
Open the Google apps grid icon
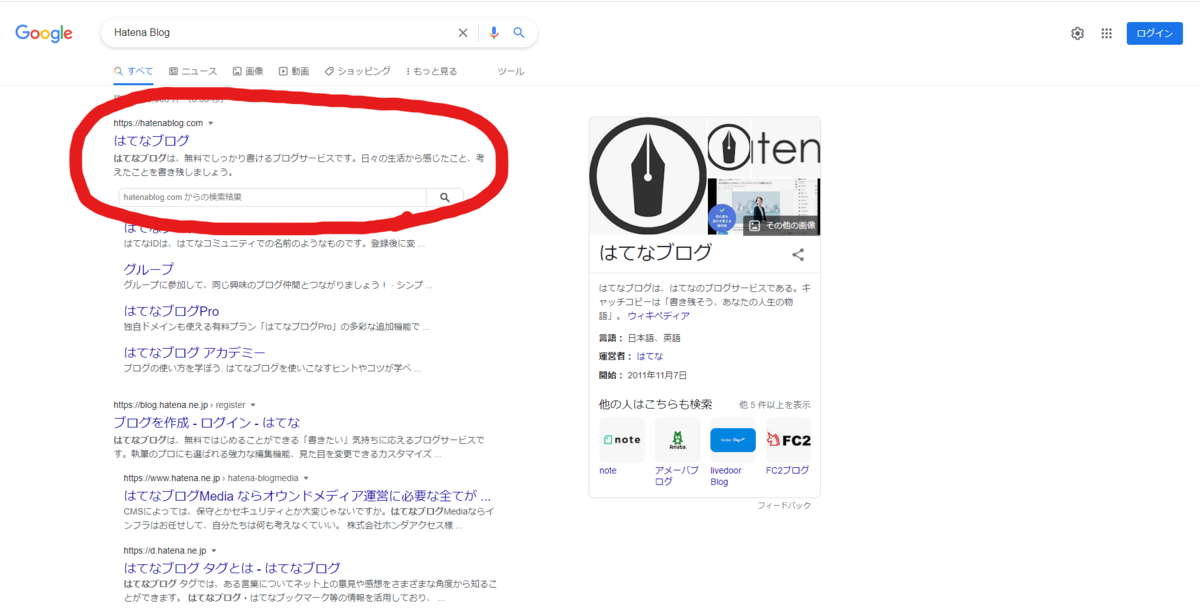pos(1106,32)
